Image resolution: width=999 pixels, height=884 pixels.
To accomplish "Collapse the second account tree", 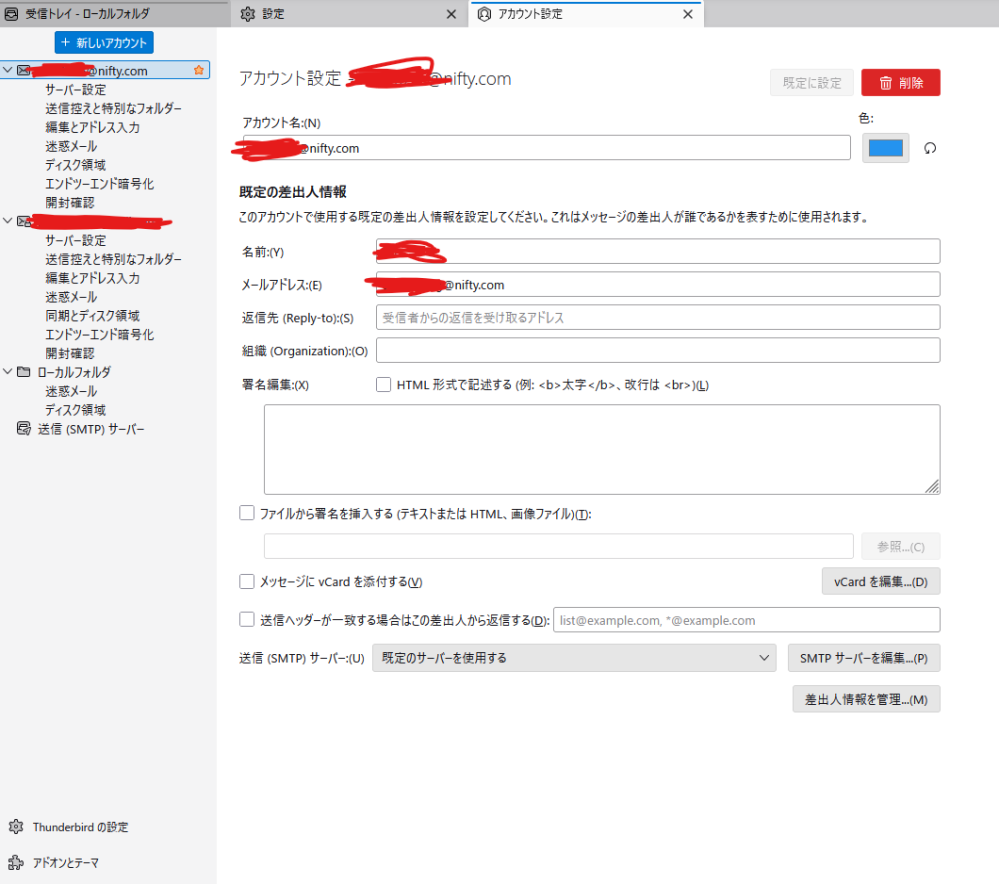I will [8, 221].
